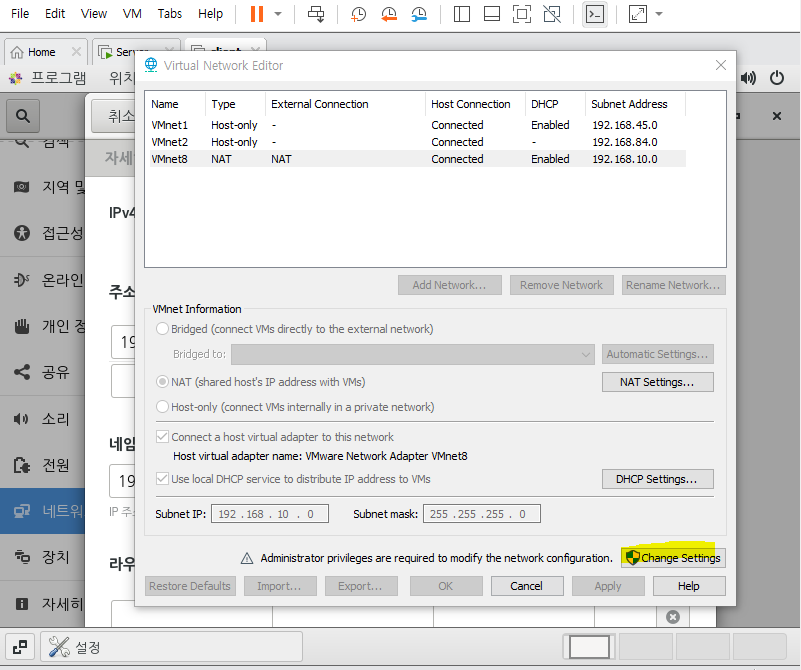Click the Rename Network button
Image resolution: width=801 pixels, height=670 pixels.
(x=673, y=285)
